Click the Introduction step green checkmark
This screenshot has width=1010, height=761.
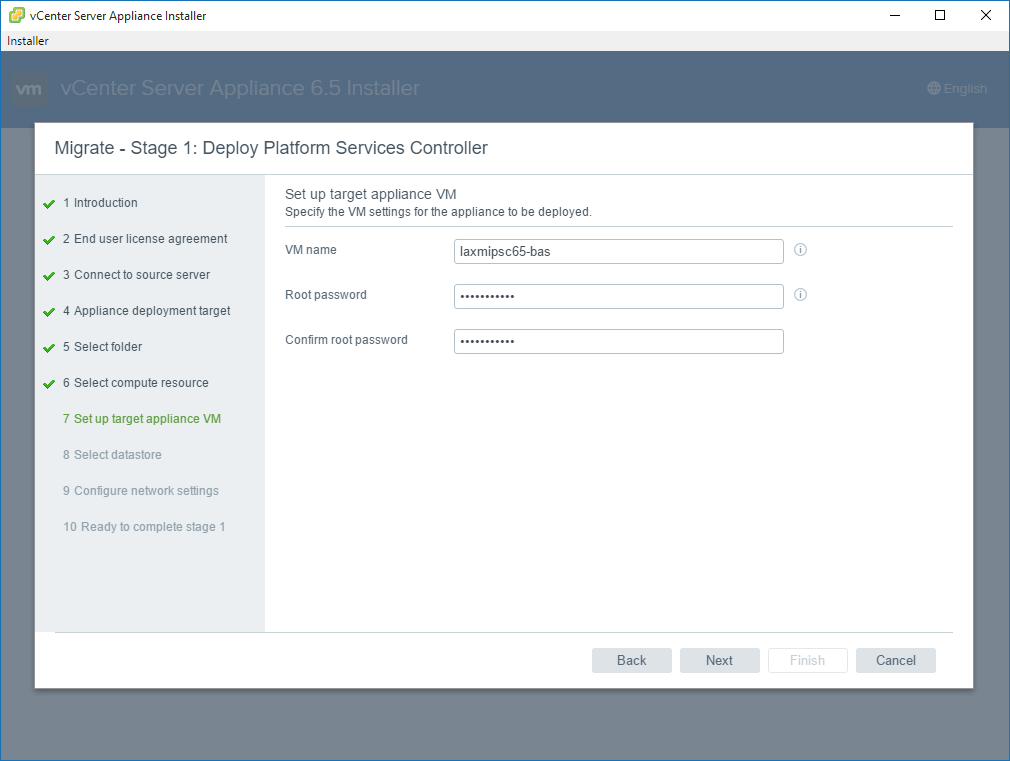click(49, 204)
